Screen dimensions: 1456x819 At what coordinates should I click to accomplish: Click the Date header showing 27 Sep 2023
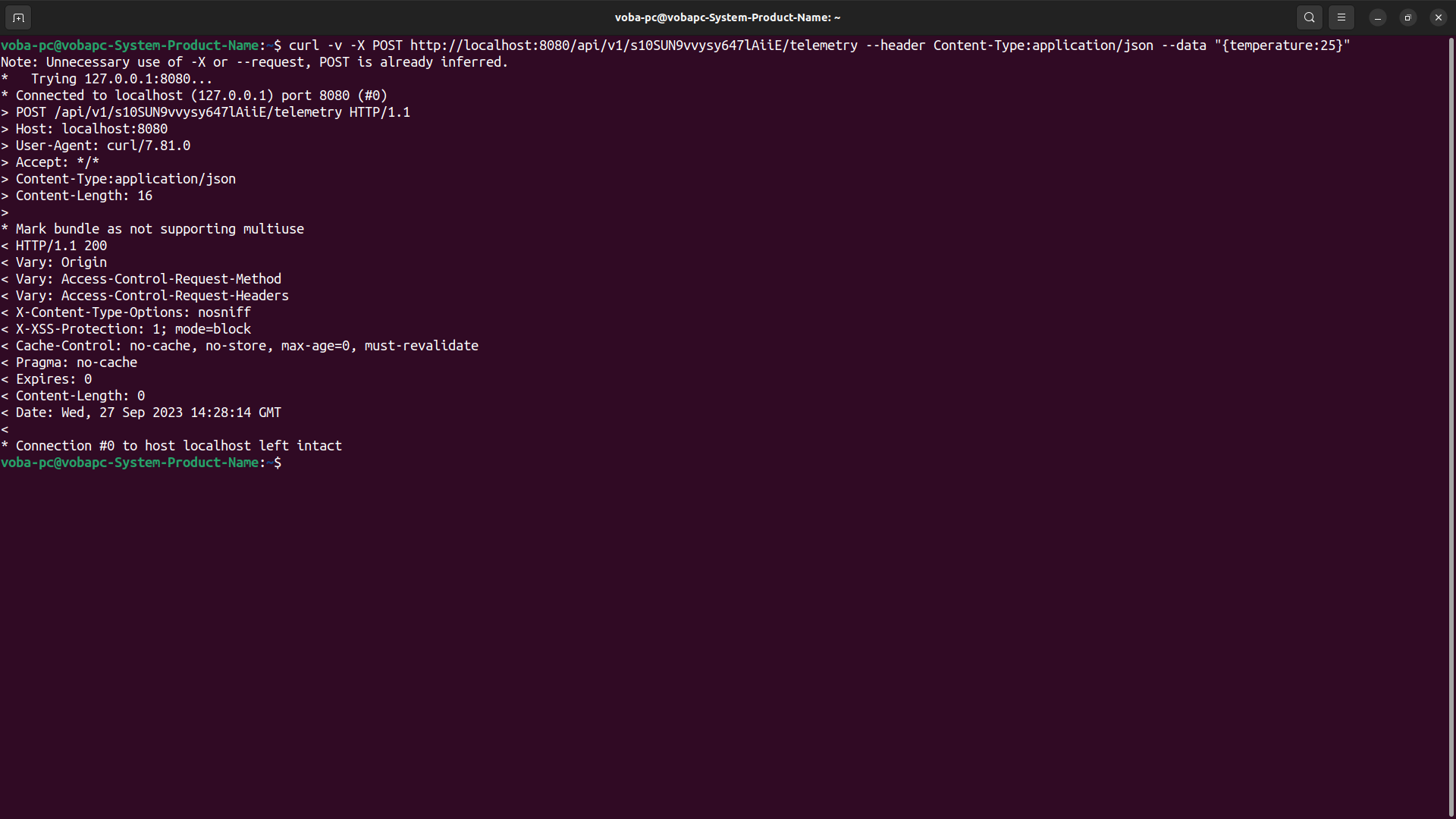(140, 412)
